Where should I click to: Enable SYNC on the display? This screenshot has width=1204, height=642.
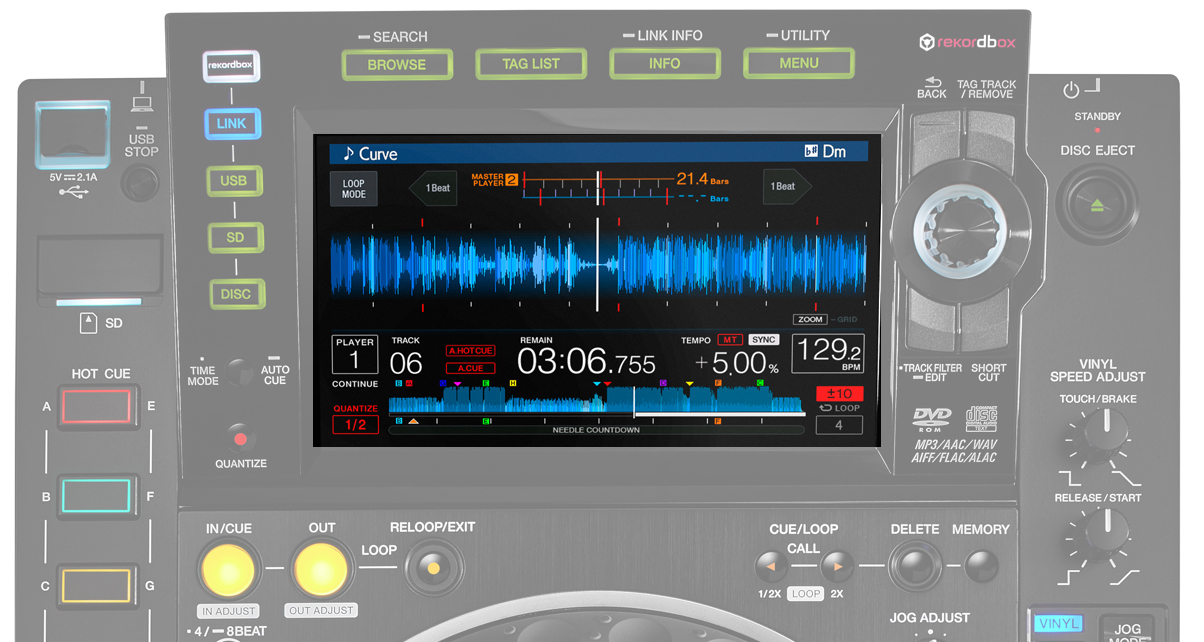763,339
